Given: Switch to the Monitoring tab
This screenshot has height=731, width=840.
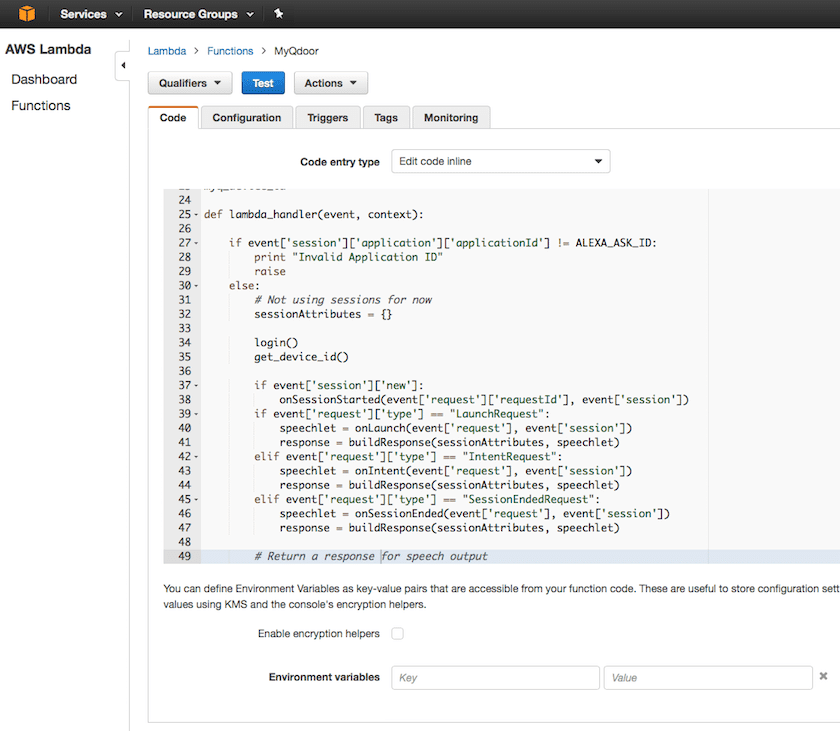Looking at the screenshot, I should point(451,118).
